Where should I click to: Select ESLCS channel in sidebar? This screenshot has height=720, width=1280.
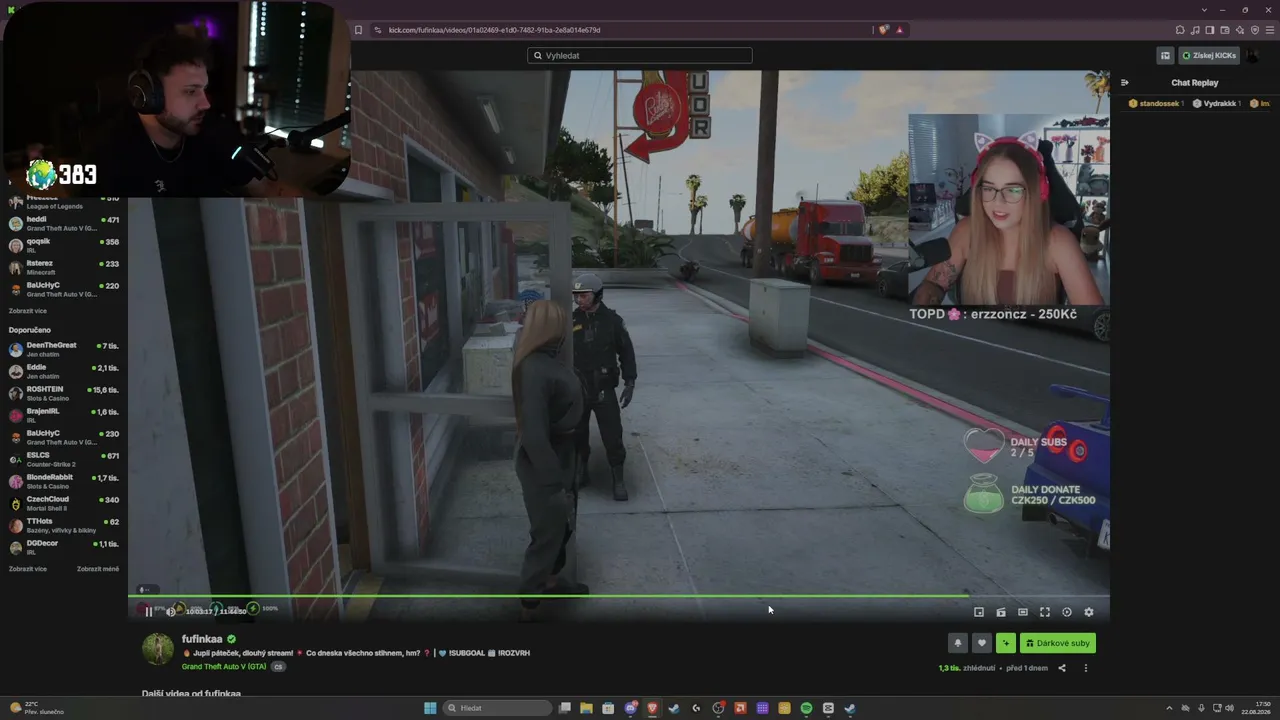coord(64,459)
